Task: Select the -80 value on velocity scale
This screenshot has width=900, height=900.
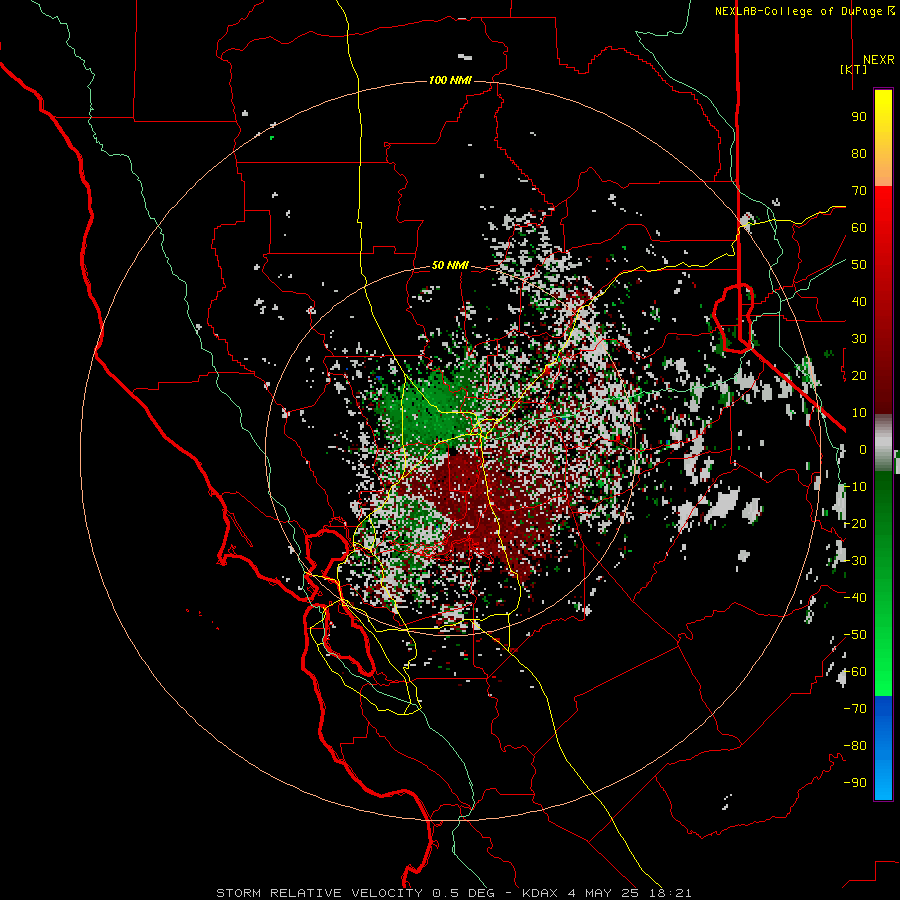Action: tap(855, 746)
